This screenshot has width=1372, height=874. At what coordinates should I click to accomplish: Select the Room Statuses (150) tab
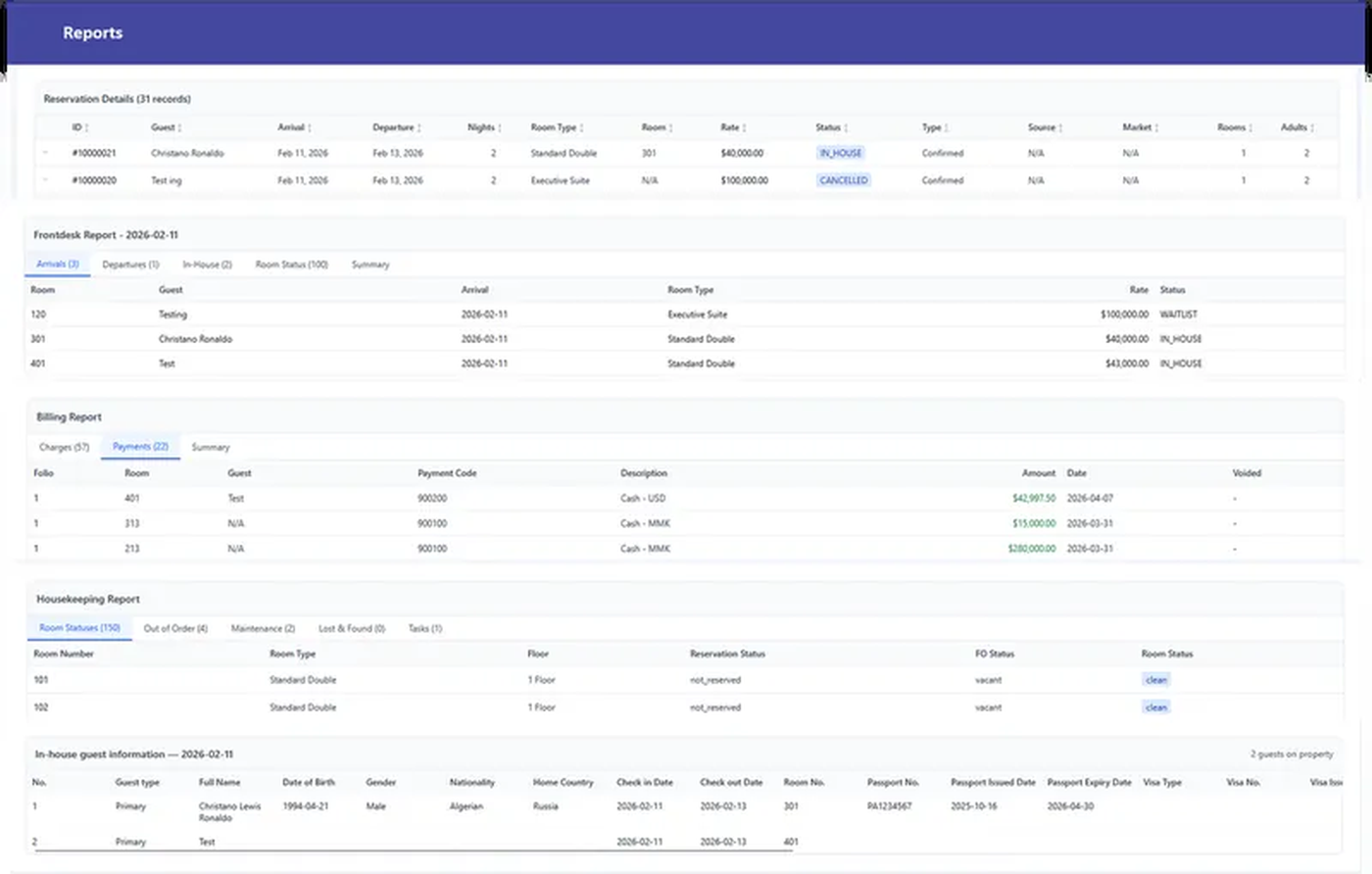tap(79, 628)
